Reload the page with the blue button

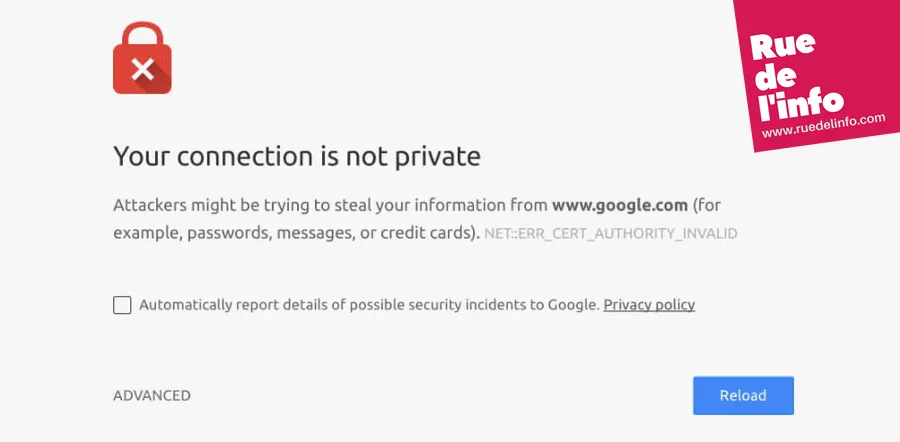click(x=743, y=396)
